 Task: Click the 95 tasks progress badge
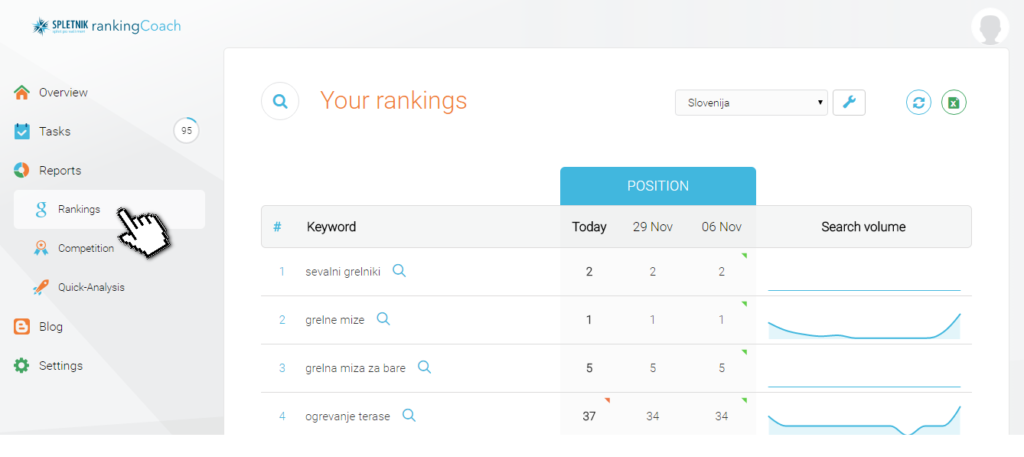pos(187,131)
